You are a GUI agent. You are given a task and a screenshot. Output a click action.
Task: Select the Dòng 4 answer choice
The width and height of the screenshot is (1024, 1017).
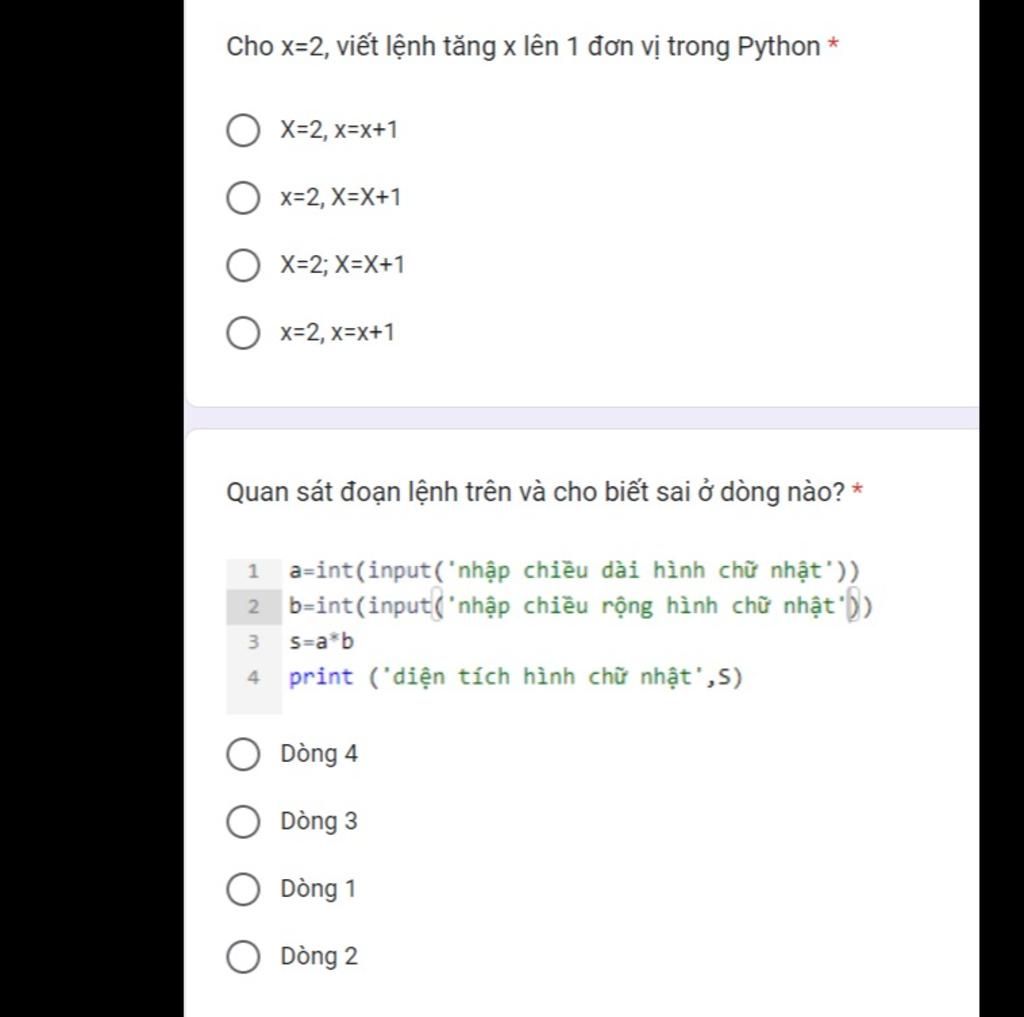243,754
